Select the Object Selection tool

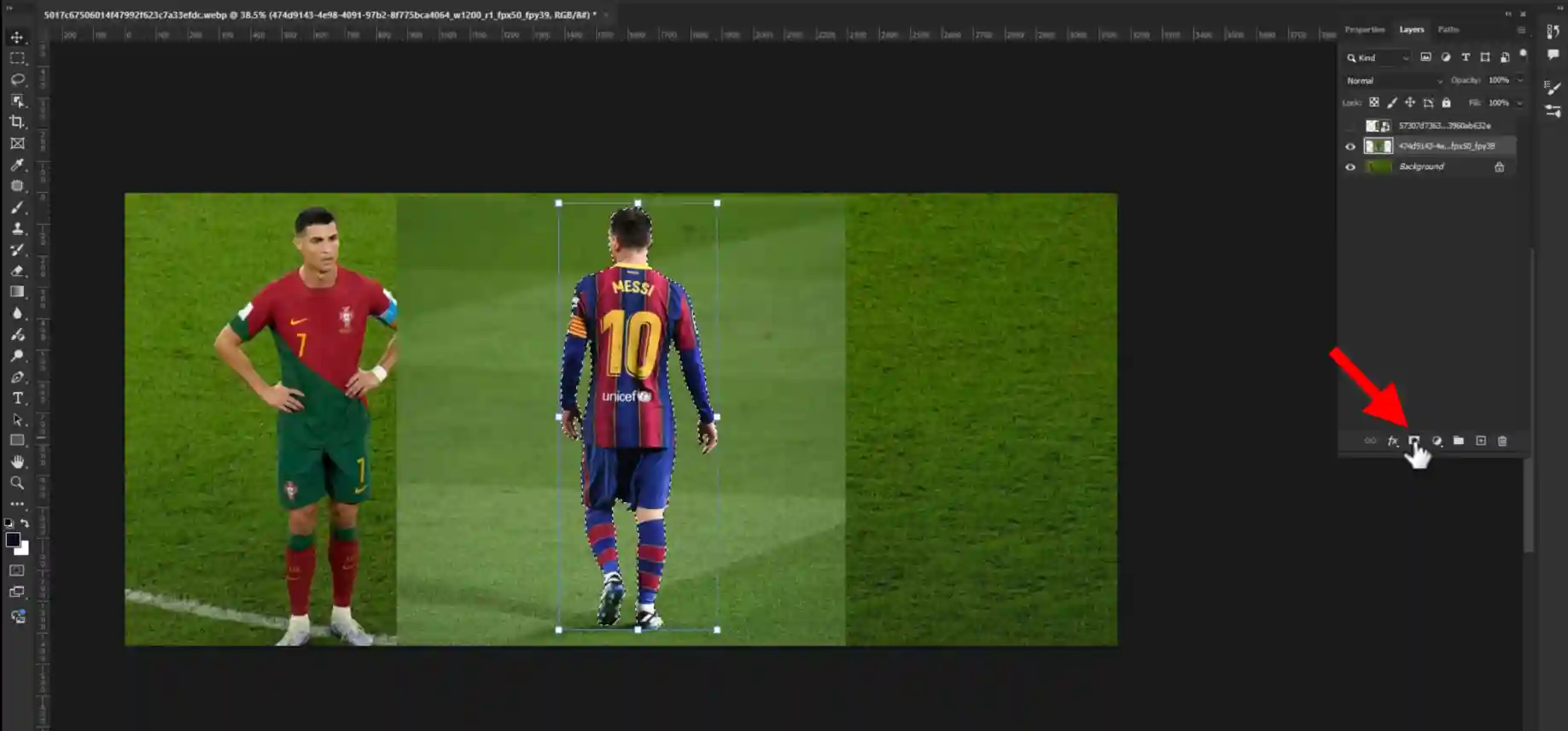pyautogui.click(x=17, y=101)
